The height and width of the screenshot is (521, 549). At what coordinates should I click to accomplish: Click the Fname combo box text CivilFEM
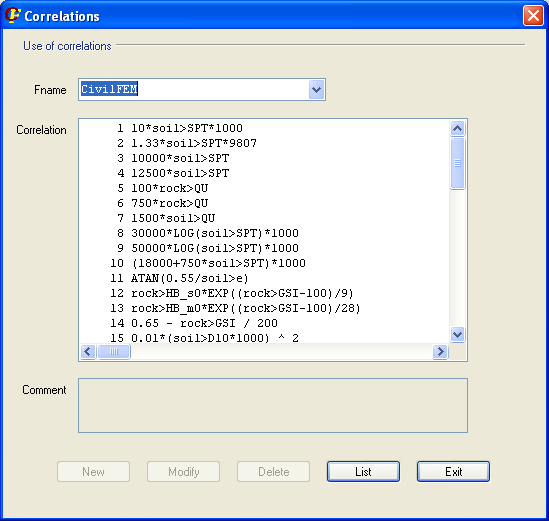[109, 89]
